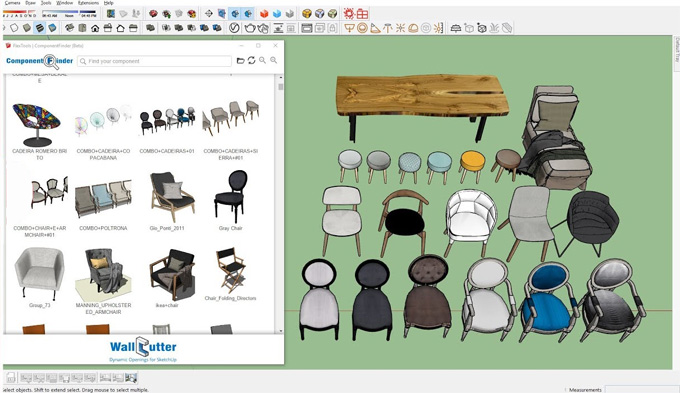Expand the Default Tray side tab

pyautogui.click(x=676, y=55)
